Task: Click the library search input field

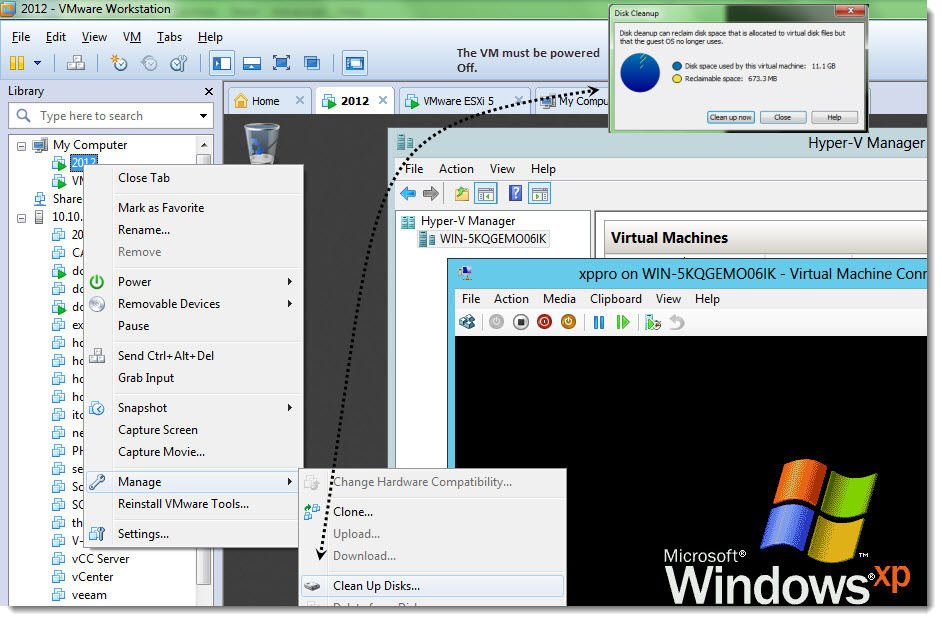Action: pyautogui.click(x=109, y=115)
